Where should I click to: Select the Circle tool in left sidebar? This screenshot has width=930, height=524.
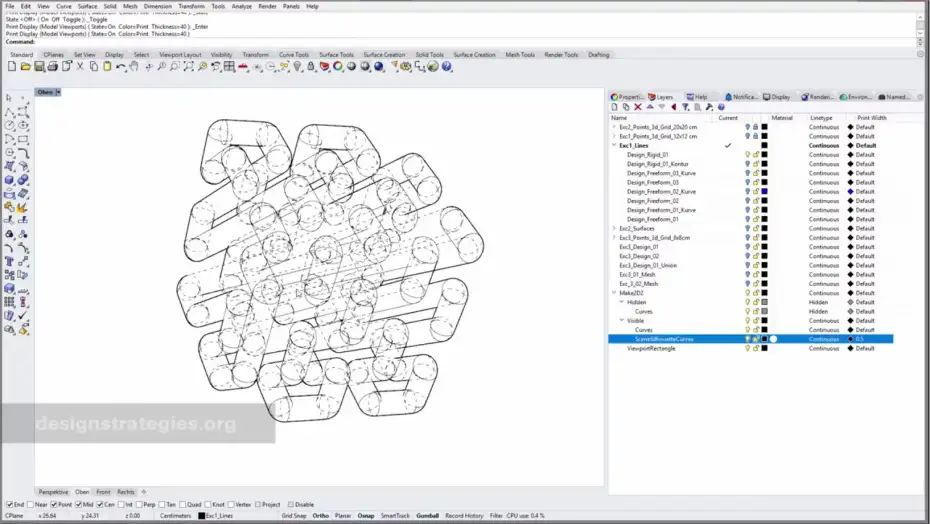(x=9, y=125)
